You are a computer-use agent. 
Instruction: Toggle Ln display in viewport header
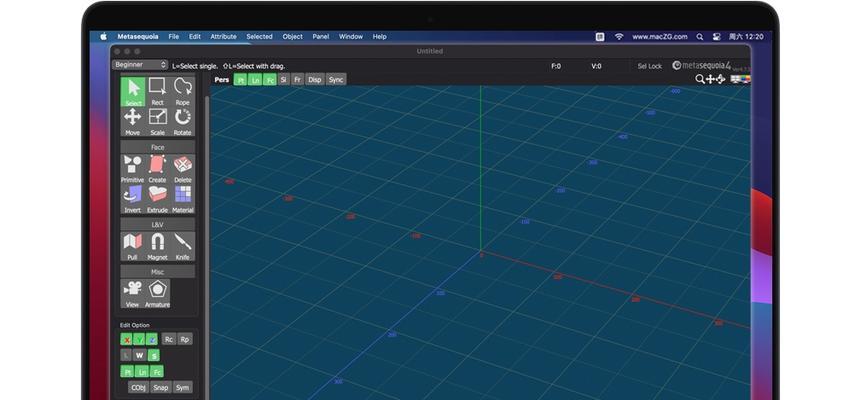(255, 80)
